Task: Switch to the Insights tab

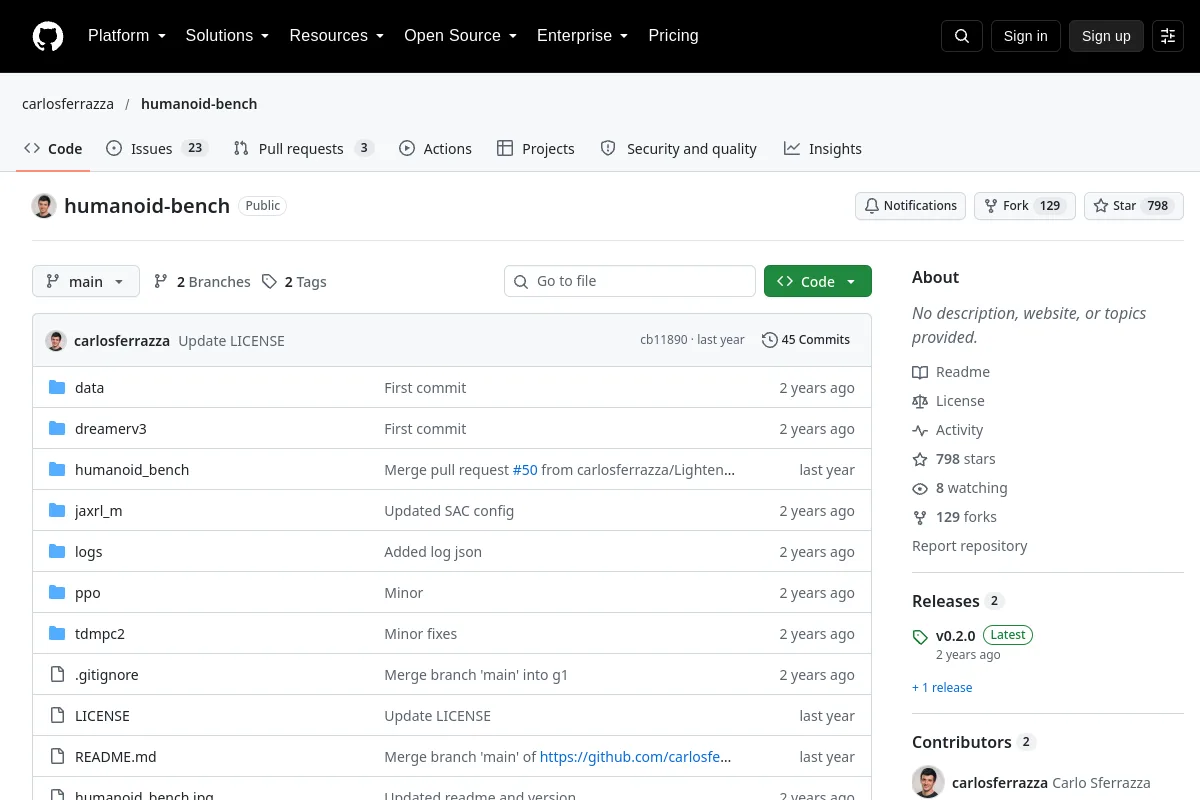Action: (822, 149)
